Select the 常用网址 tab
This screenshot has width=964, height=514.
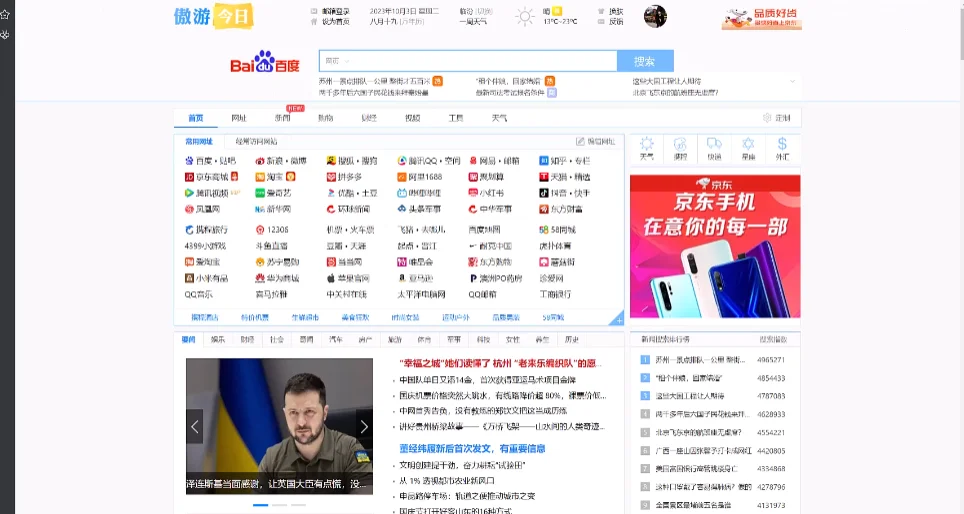pos(199,141)
